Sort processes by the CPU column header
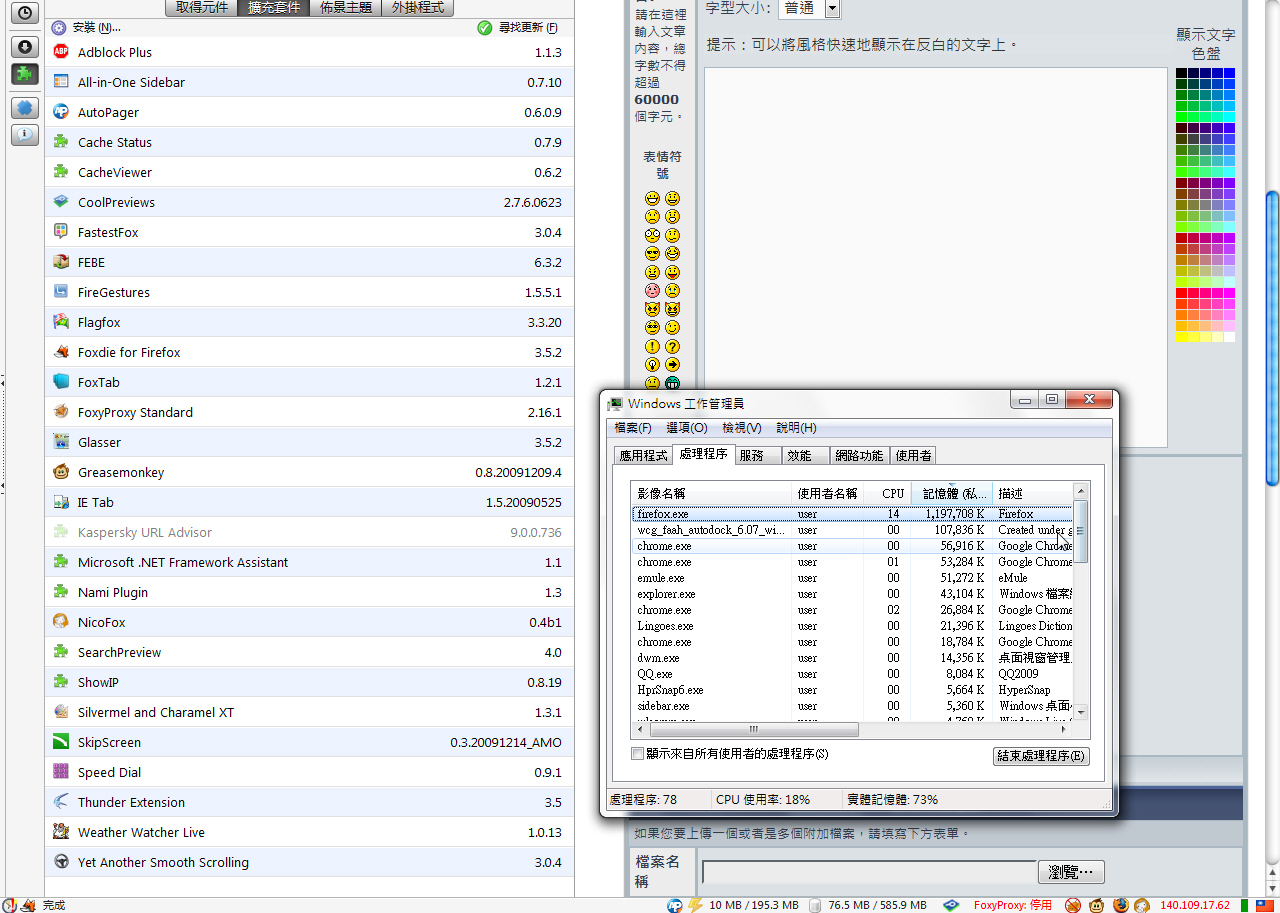This screenshot has width=1280, height=913. coord(892,493)
